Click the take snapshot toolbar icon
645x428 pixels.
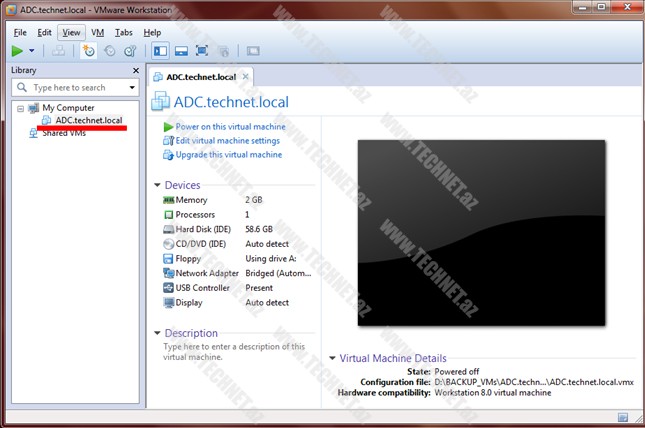coord(88,51)
